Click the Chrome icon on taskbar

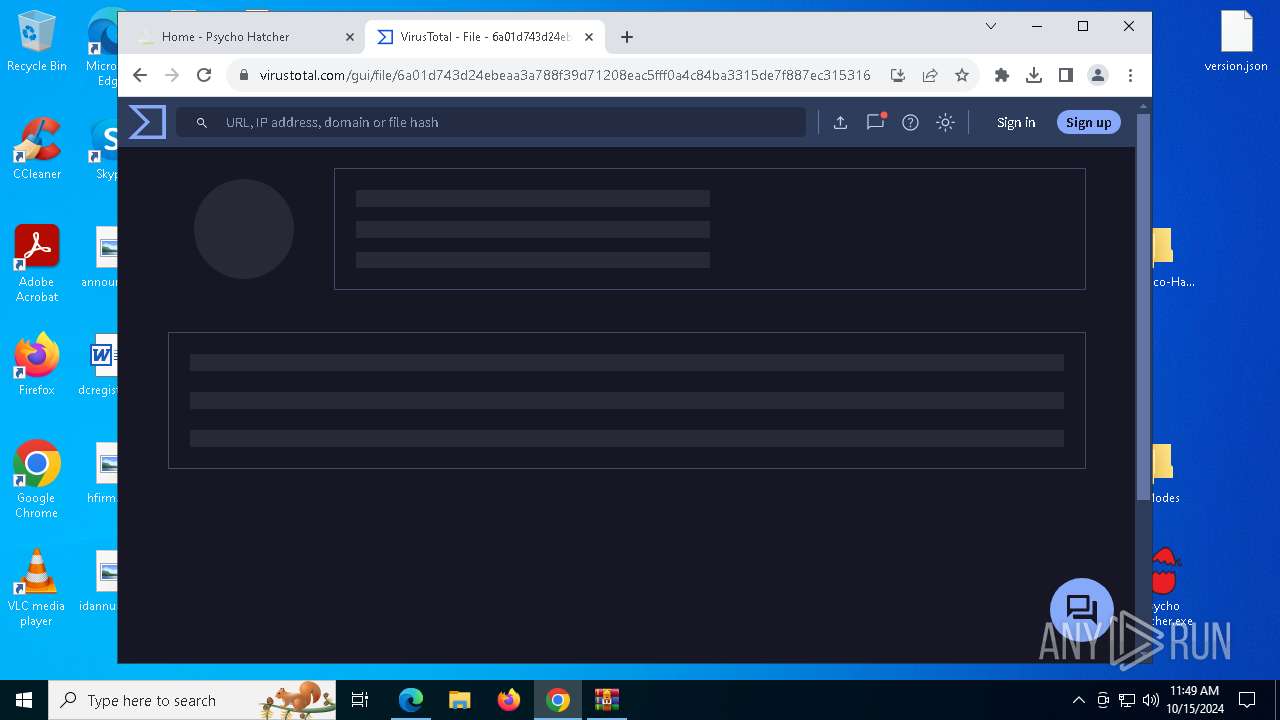(x=558, y=700)
